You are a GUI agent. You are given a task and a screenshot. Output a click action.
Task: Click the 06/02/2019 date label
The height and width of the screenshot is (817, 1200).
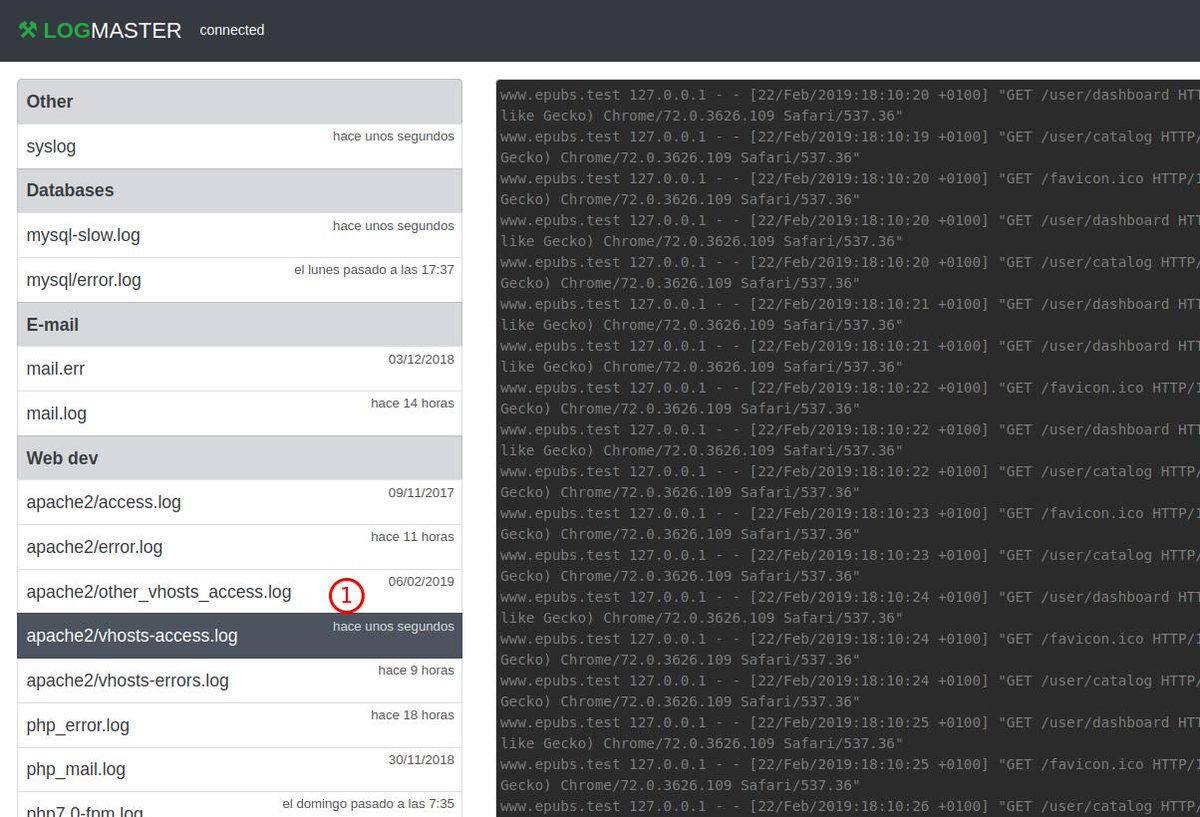coord(421,581)
